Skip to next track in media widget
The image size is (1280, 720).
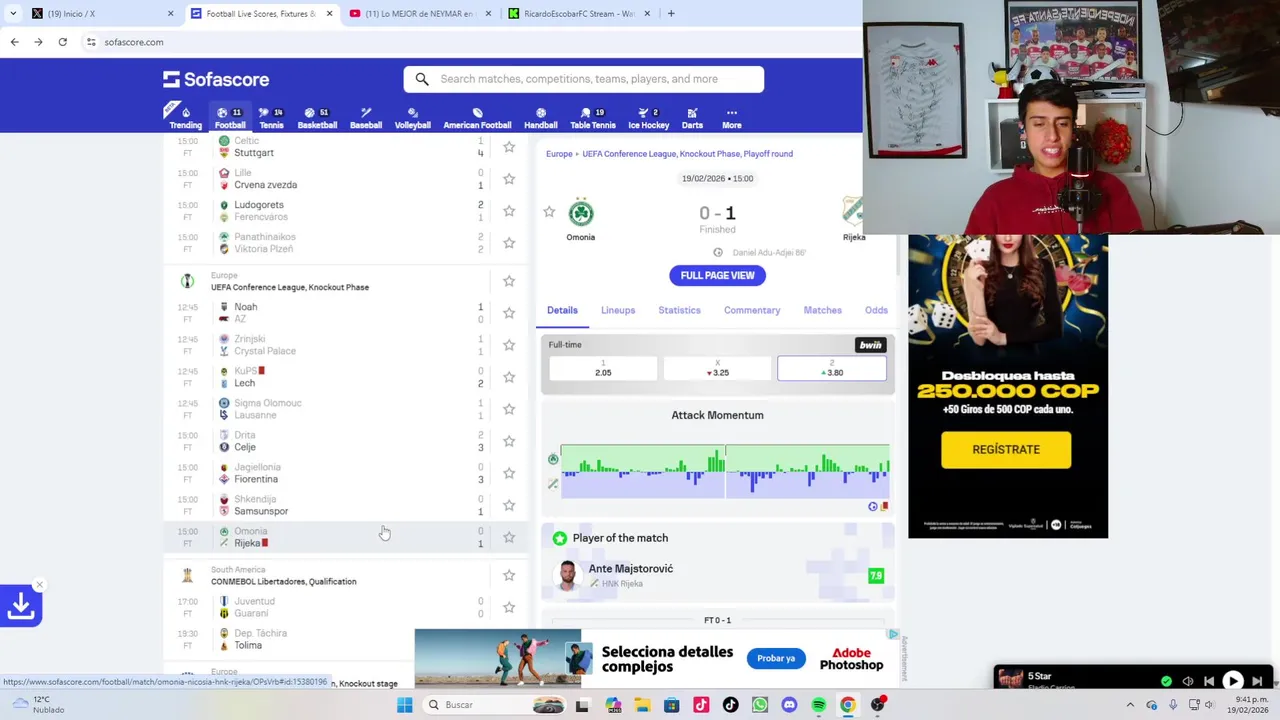1257,681
